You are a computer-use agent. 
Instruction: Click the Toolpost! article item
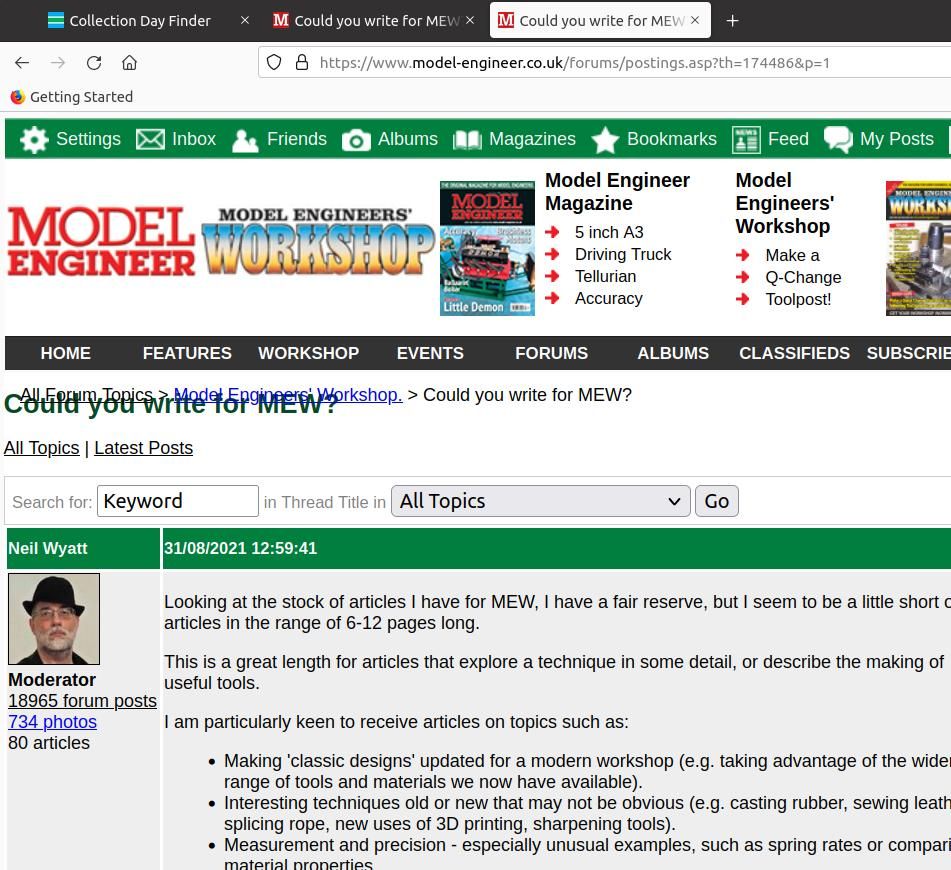[798, 299]
